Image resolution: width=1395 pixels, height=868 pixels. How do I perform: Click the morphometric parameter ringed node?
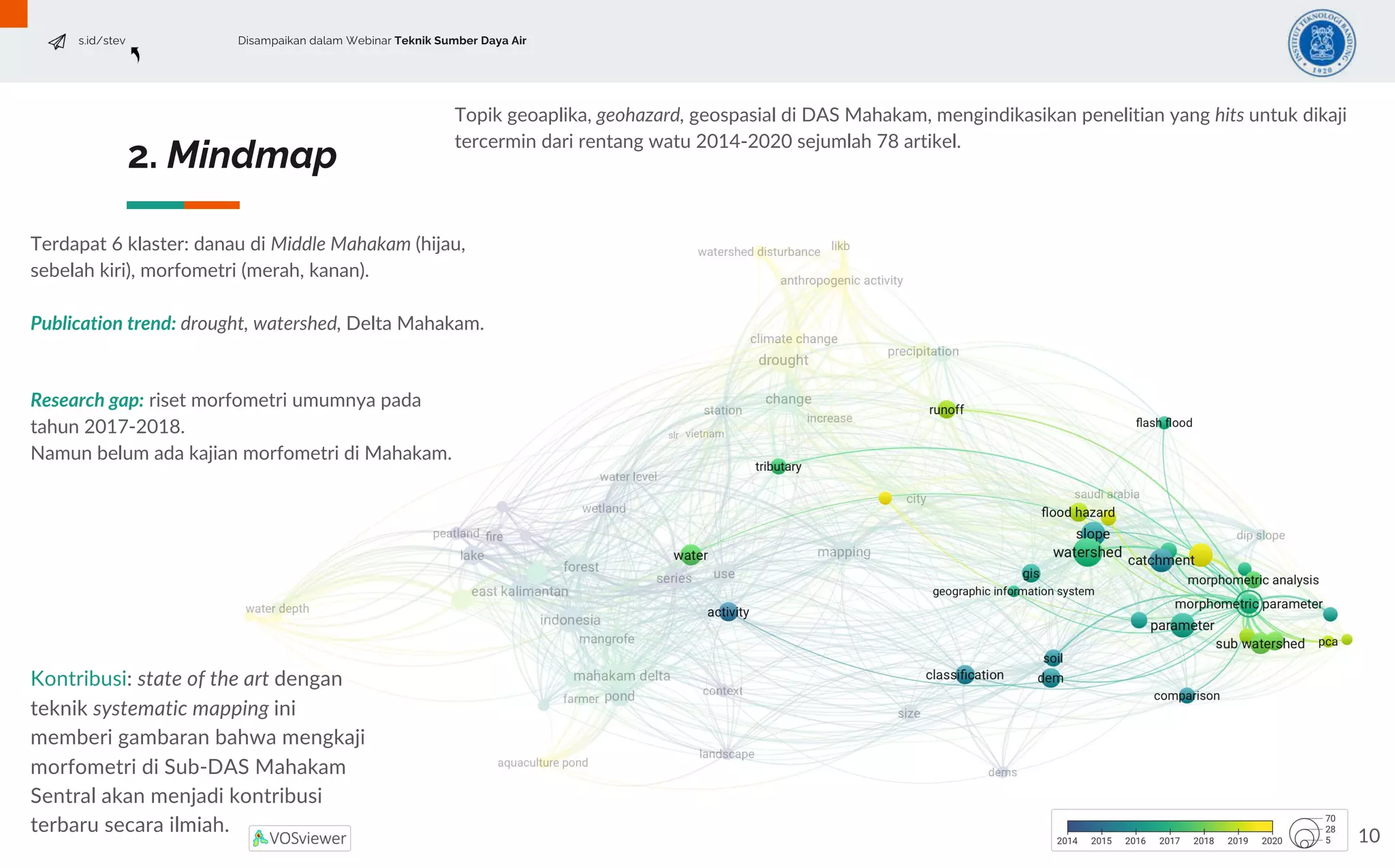click(x=1249, y=603)
